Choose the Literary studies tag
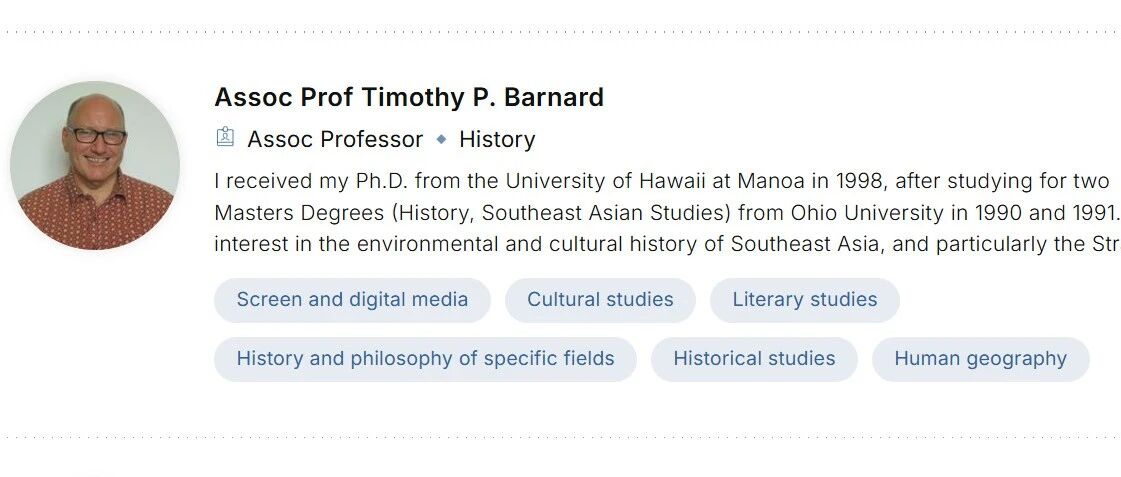This screenshot has width=1121, height=477. (804, 300)
